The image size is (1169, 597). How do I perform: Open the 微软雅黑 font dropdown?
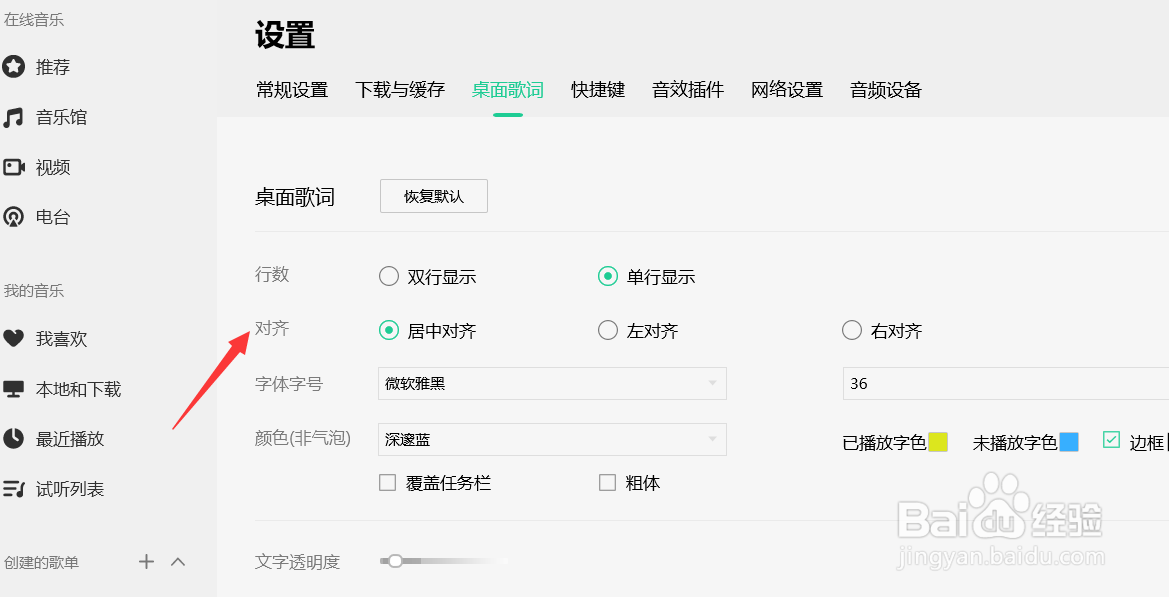coord(551,383)
